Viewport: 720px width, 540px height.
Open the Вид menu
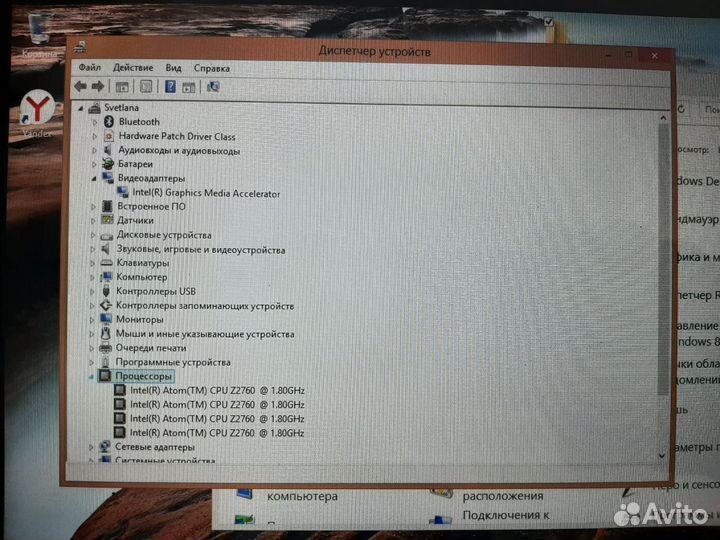pos(174,68)
